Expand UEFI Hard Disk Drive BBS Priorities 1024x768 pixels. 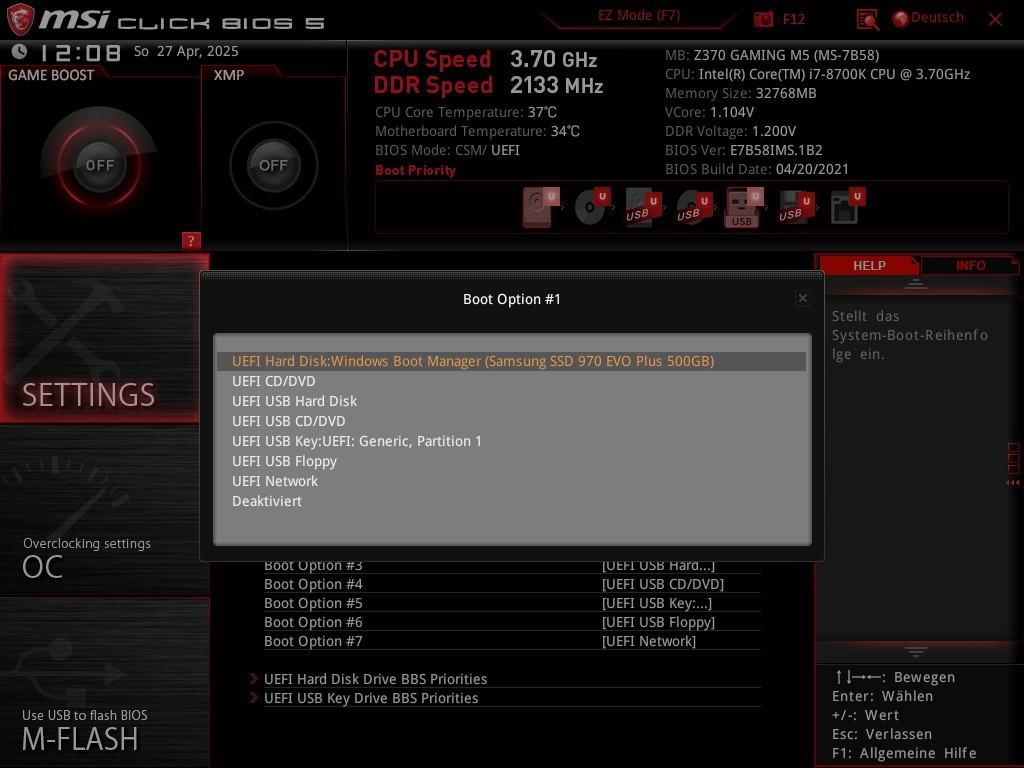click(x=505, y=679)
